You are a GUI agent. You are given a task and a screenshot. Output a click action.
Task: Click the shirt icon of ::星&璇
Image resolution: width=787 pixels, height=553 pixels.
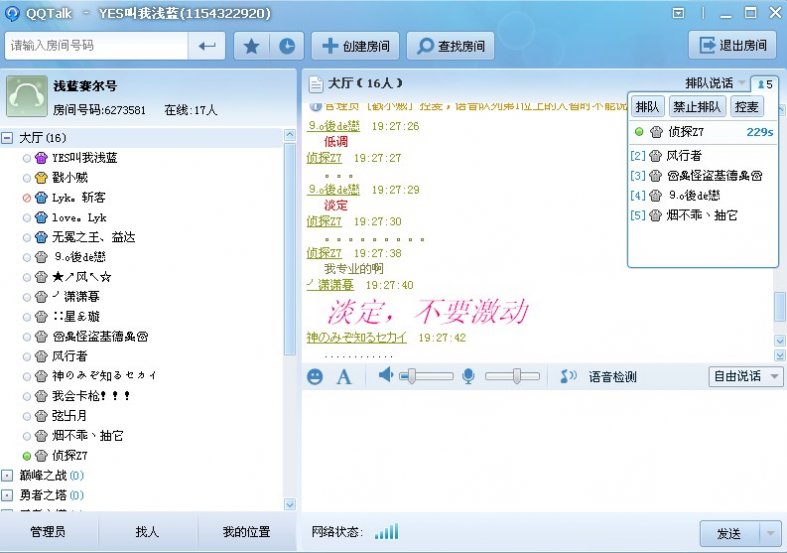[41, 317]
